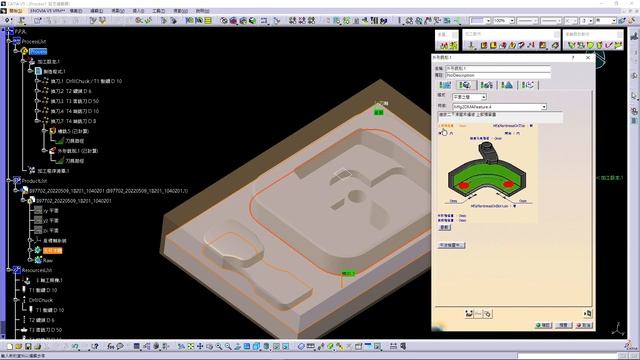Click the bottom-right expand icon in dialog
Image resolution: width=640 pixels, height=360 pixels.
[x=588, y=313]
